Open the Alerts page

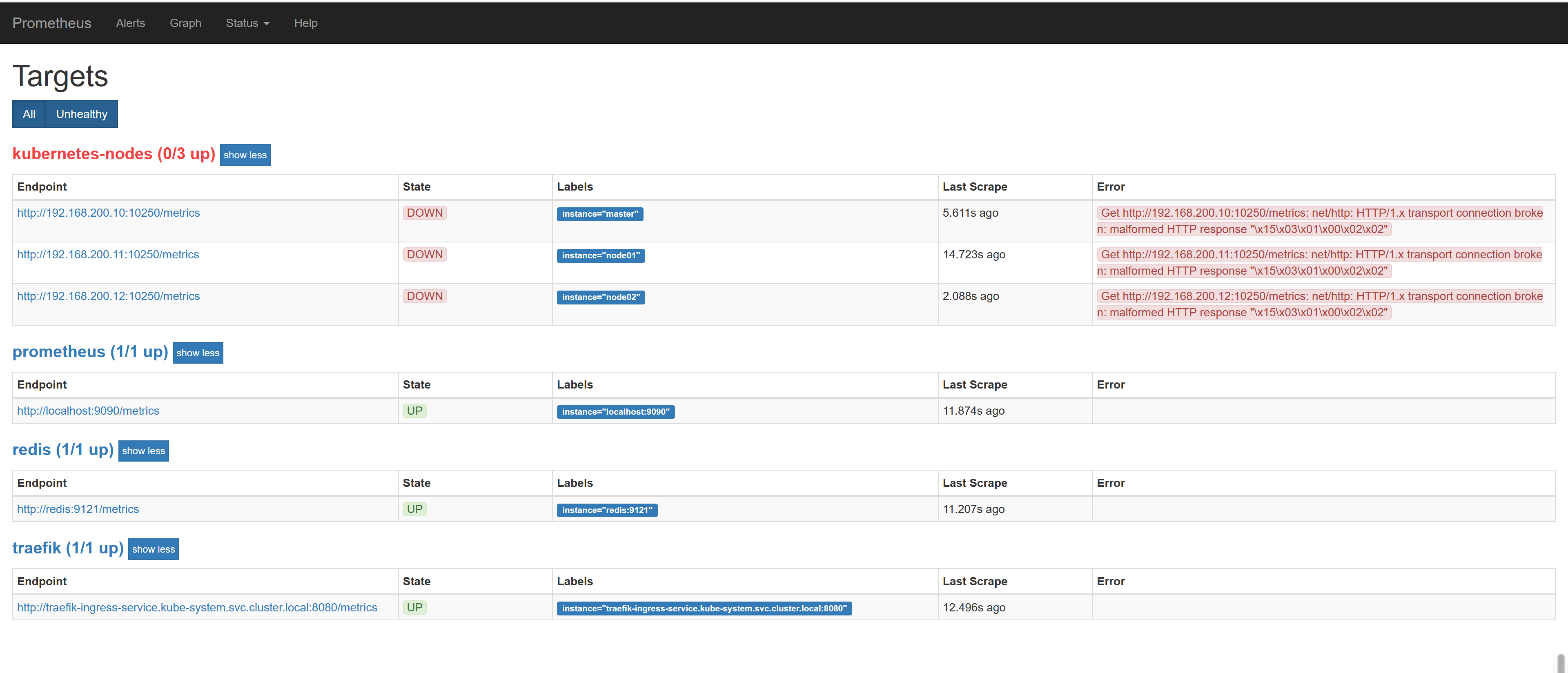pyautogui.click(x=130, y=23)
